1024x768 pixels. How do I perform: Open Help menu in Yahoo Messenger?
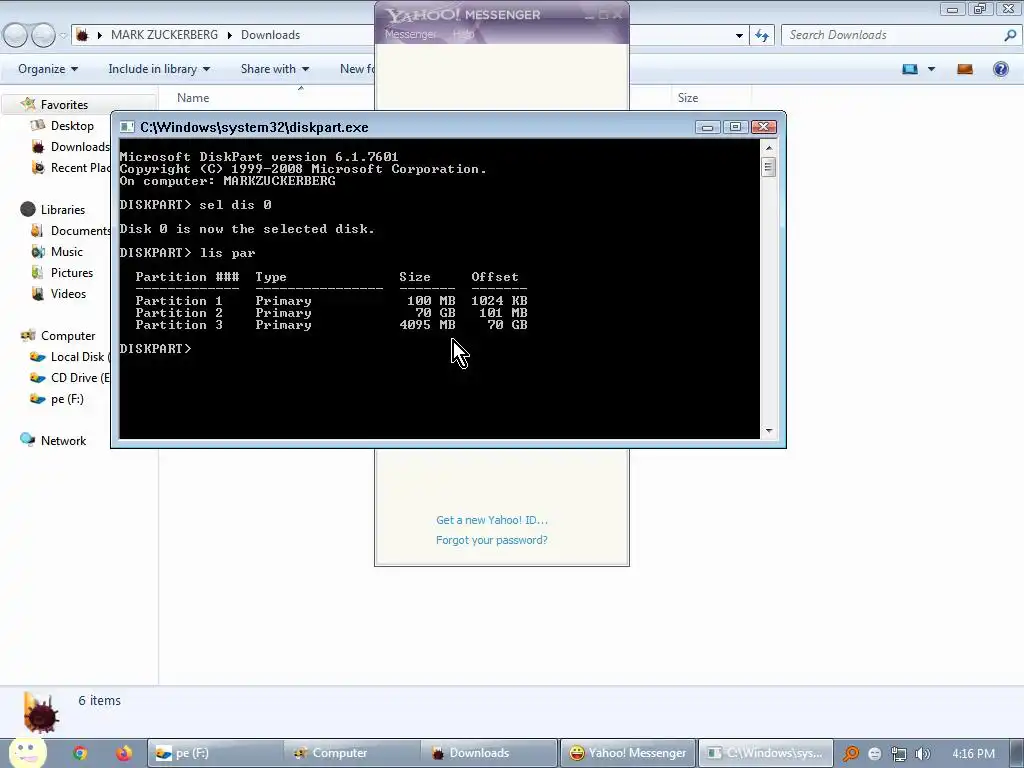point(463,34)
